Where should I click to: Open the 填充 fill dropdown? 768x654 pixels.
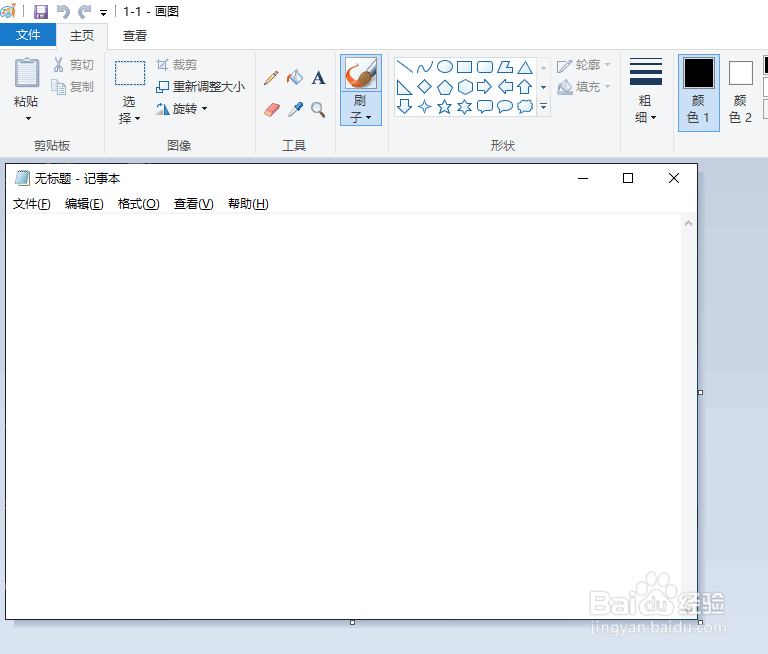click(584, 87)
